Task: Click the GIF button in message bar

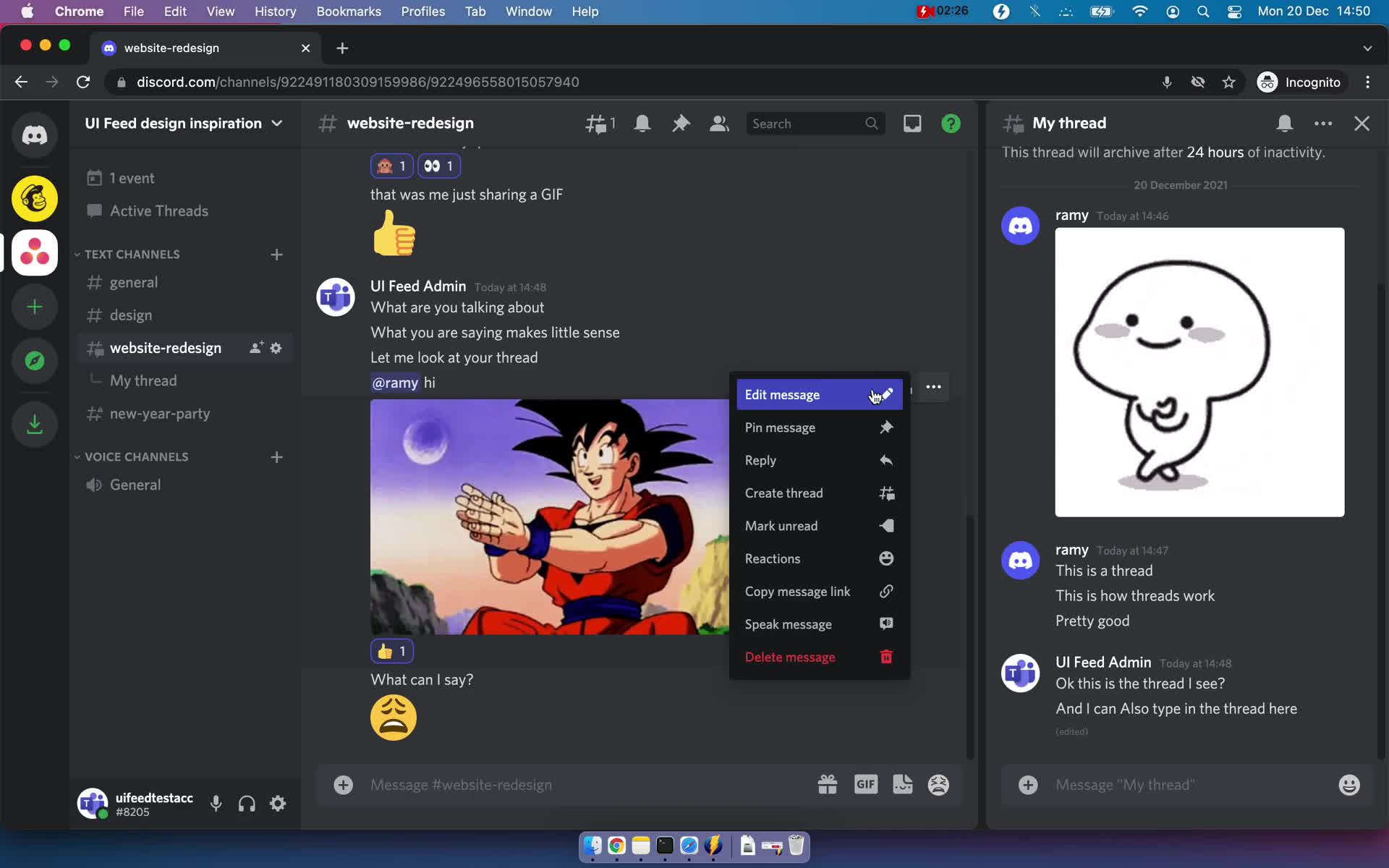Action: coord(864,784)
